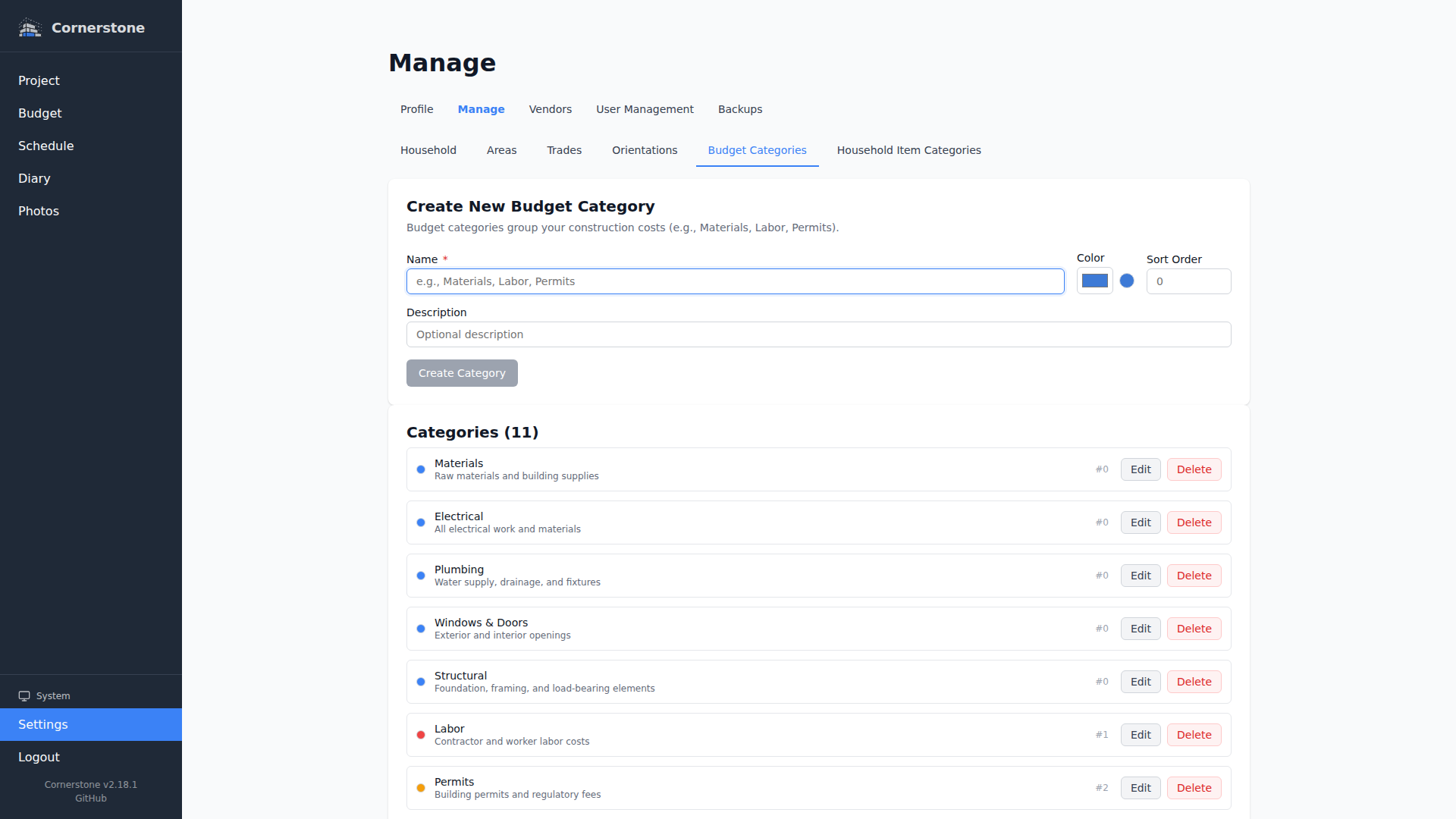This screenshot has height=819, width=1456.
Task: Select the Manage tab
Action: click(x=481, y=109)
